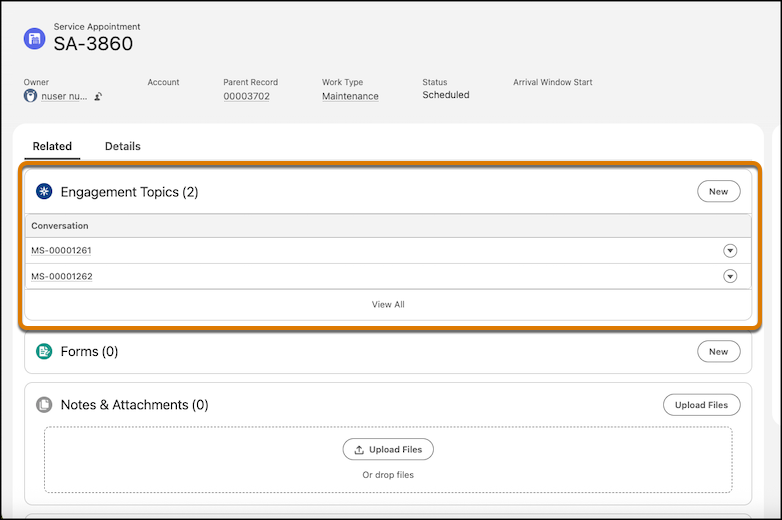Select the Related tab
The height and width of the screenshot is (520, 782).
(52, 146)
